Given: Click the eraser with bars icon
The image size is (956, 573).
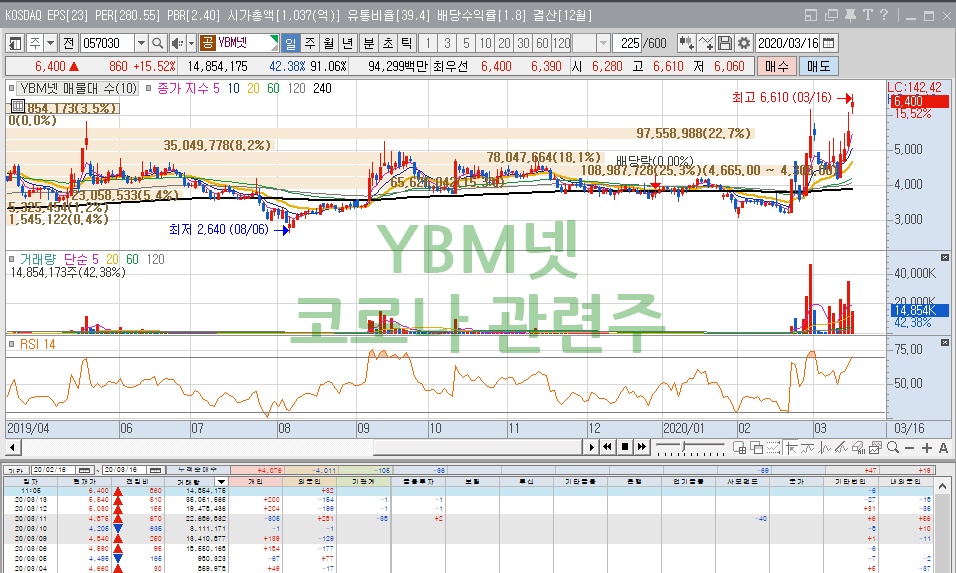Looking at the screenshot, I should coord(858,447).
